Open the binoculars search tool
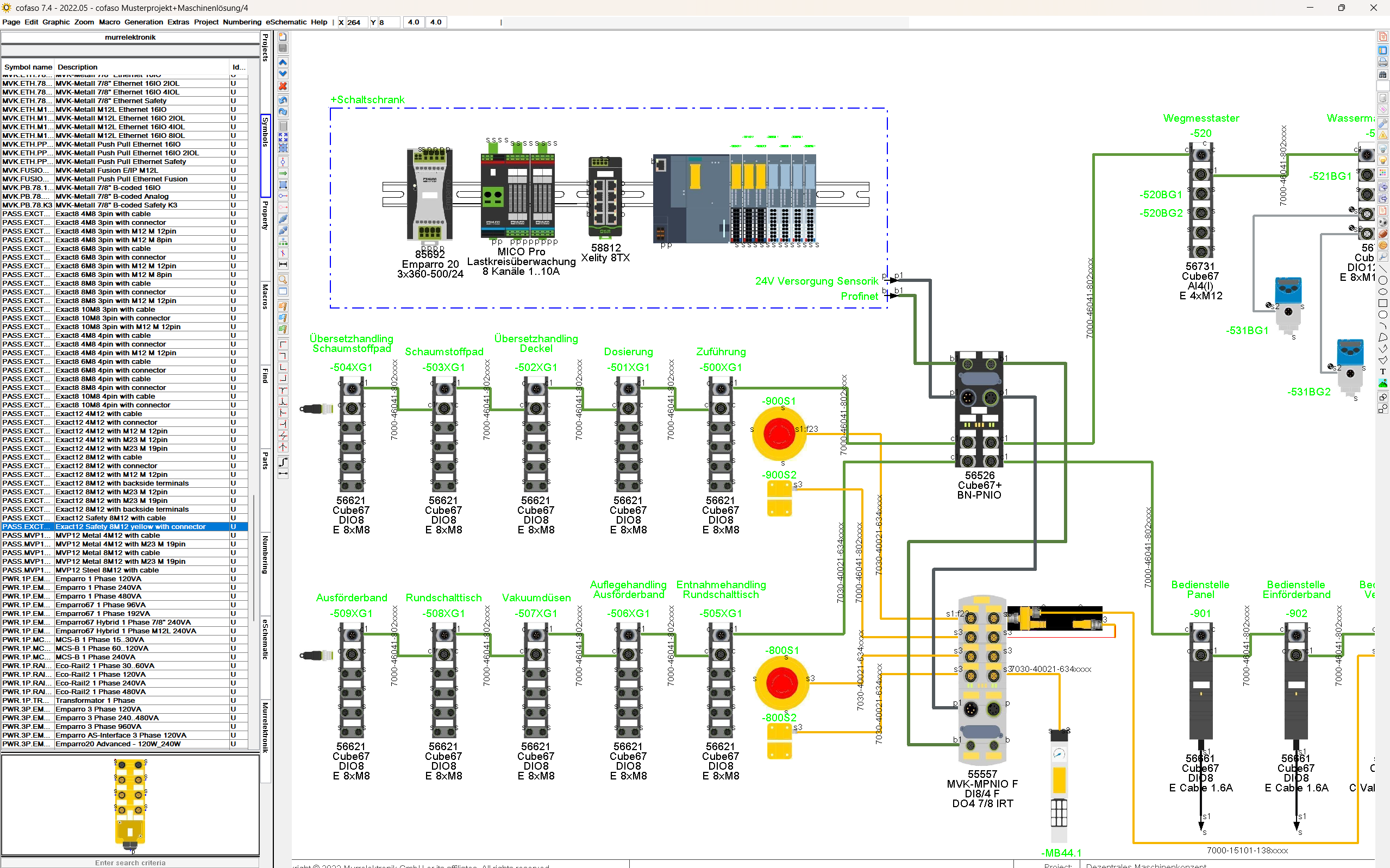1390x868 pixels. (x=1382, y=74)
